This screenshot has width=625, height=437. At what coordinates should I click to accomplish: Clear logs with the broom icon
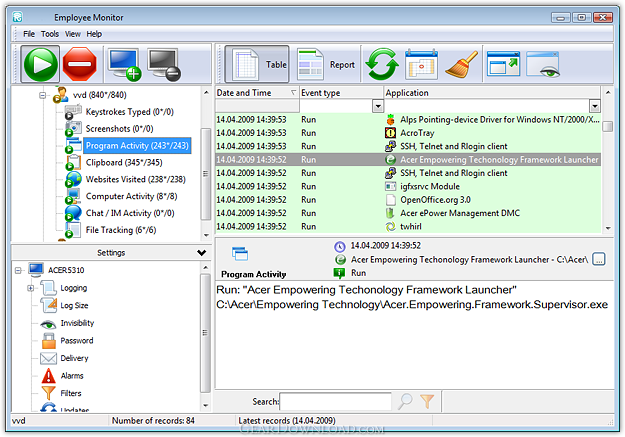[461, 64]
